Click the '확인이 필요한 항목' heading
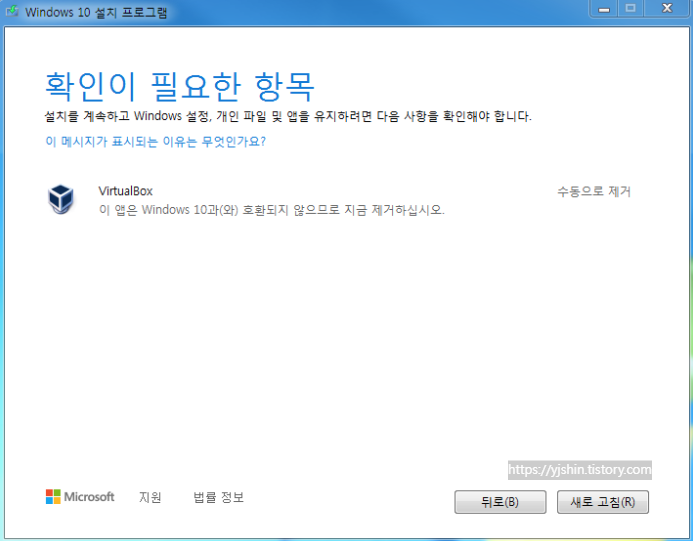693x541 pixels. (x=180, y=86)
